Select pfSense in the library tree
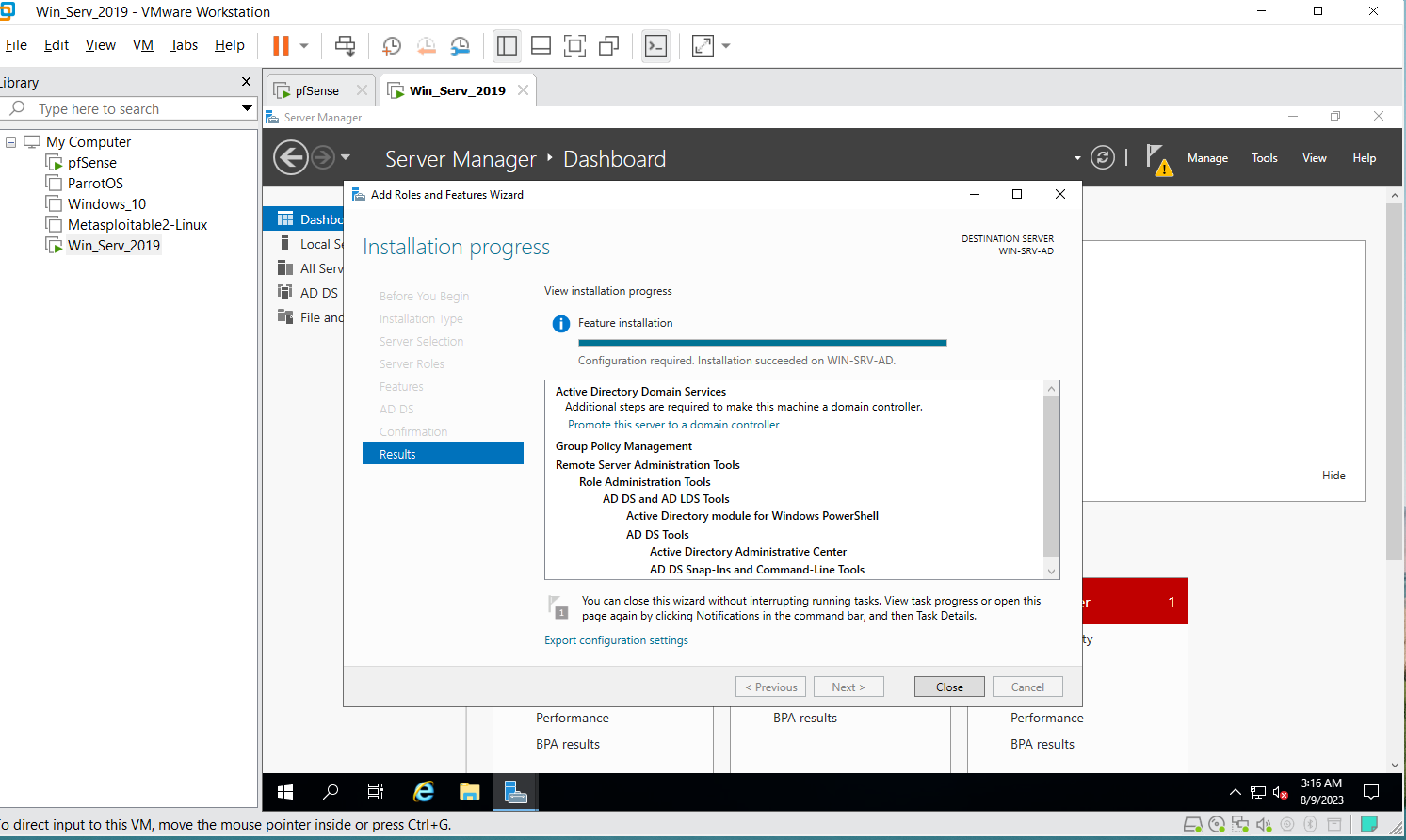Screen dimensions: 1406x840 click(x=91, y=163)
